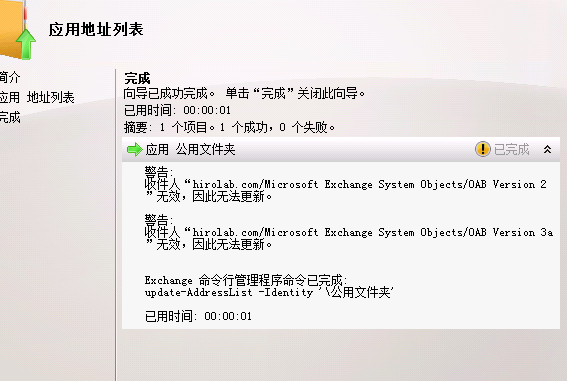Click the 摘要 summary line
This screenshot has width=567, height=381.
coord(229,127)
